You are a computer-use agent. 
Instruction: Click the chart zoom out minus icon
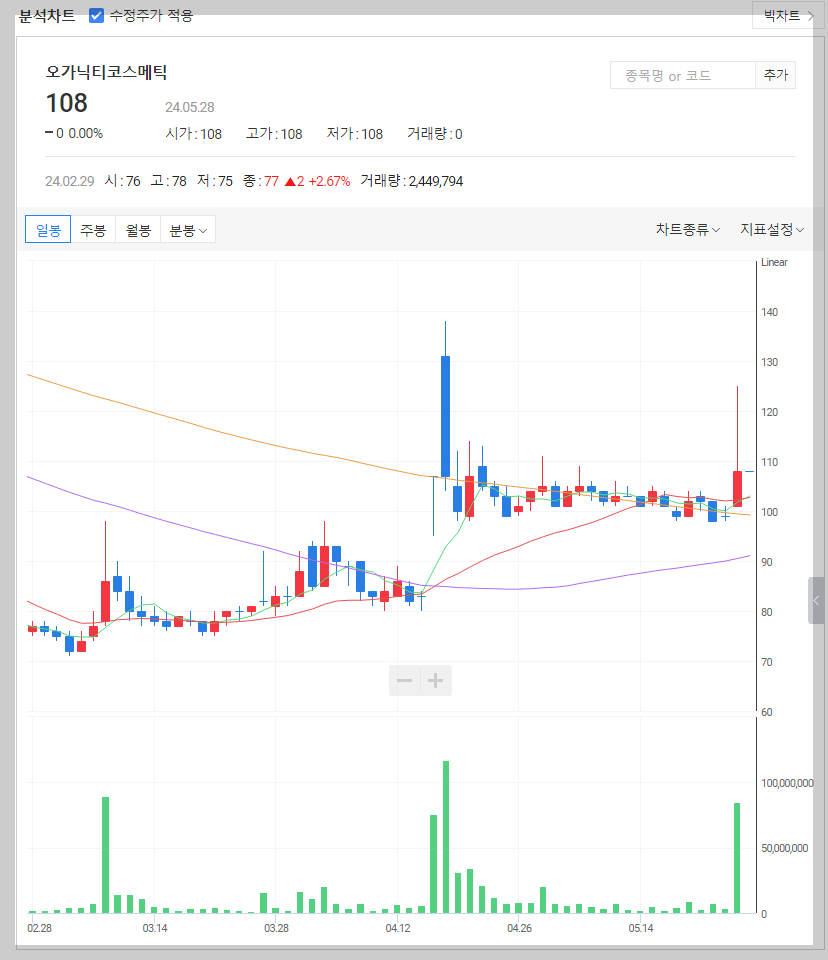pos(404,680)
